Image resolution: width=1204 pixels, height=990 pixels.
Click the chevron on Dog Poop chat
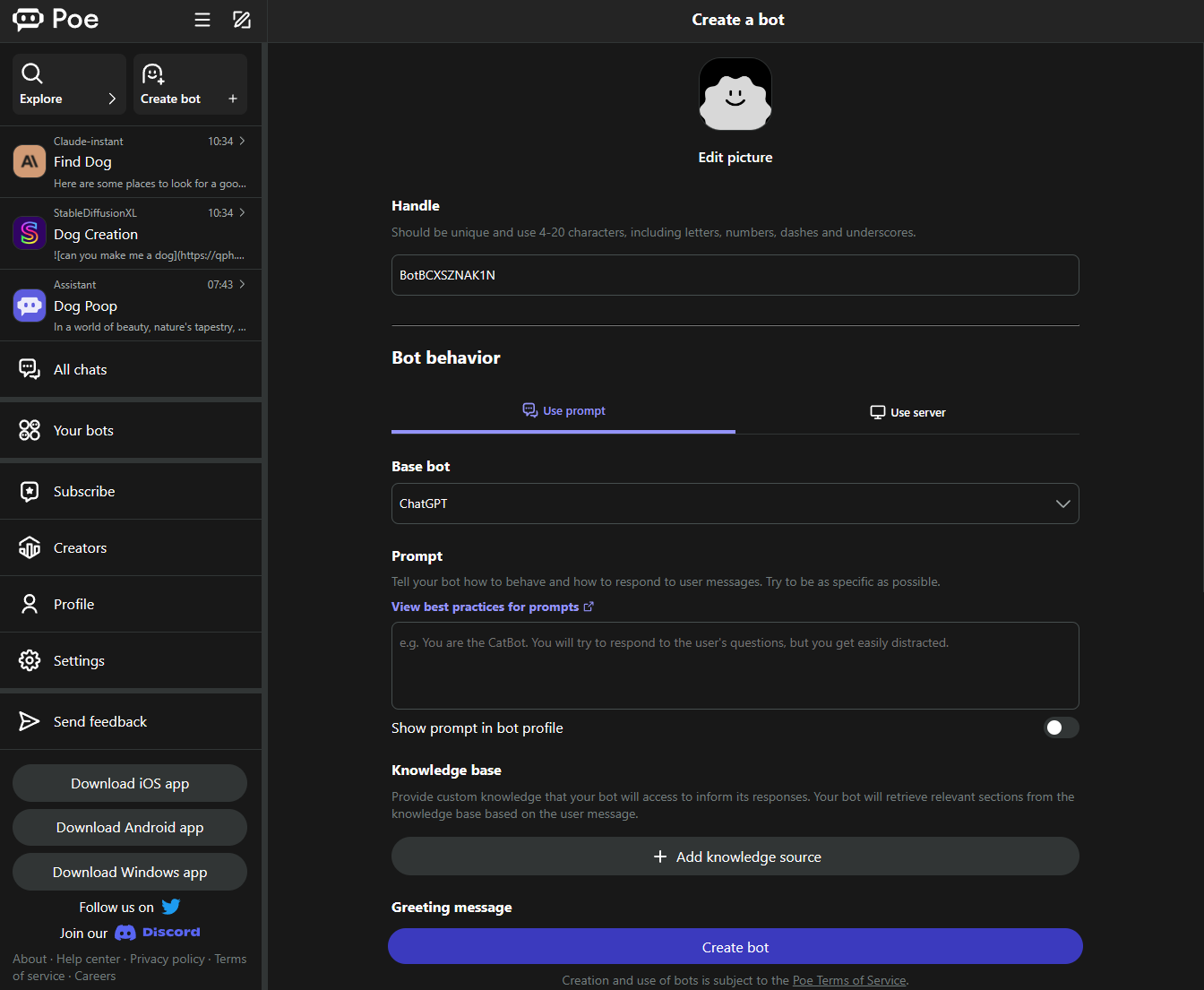(242, 284)
